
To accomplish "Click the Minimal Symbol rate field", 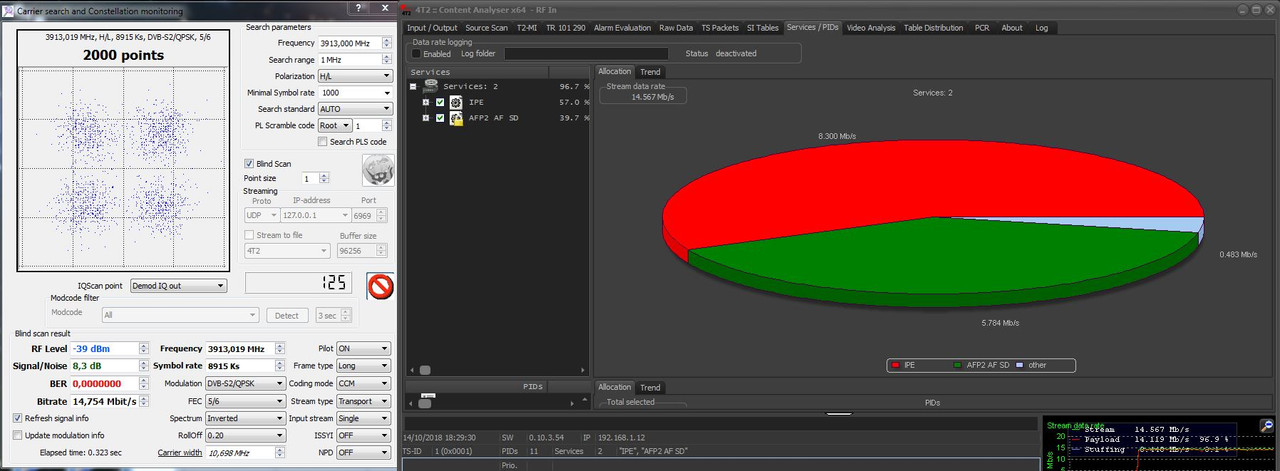I will [354, 93].
